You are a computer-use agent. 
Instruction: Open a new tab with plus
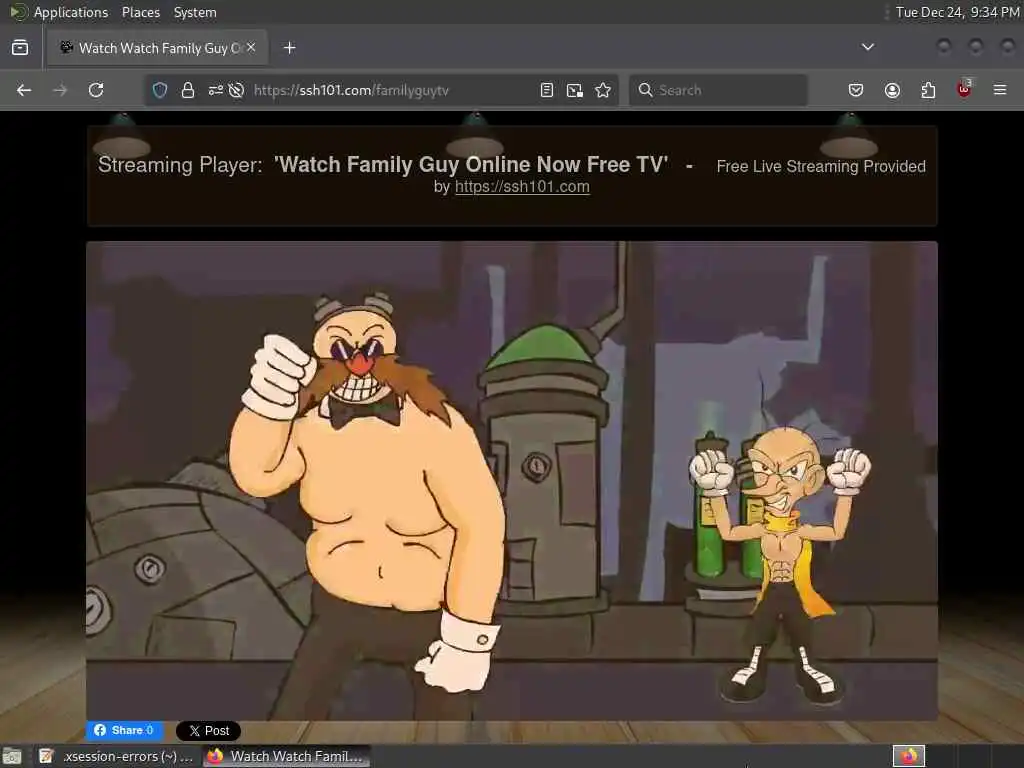[x=289, y=48]
